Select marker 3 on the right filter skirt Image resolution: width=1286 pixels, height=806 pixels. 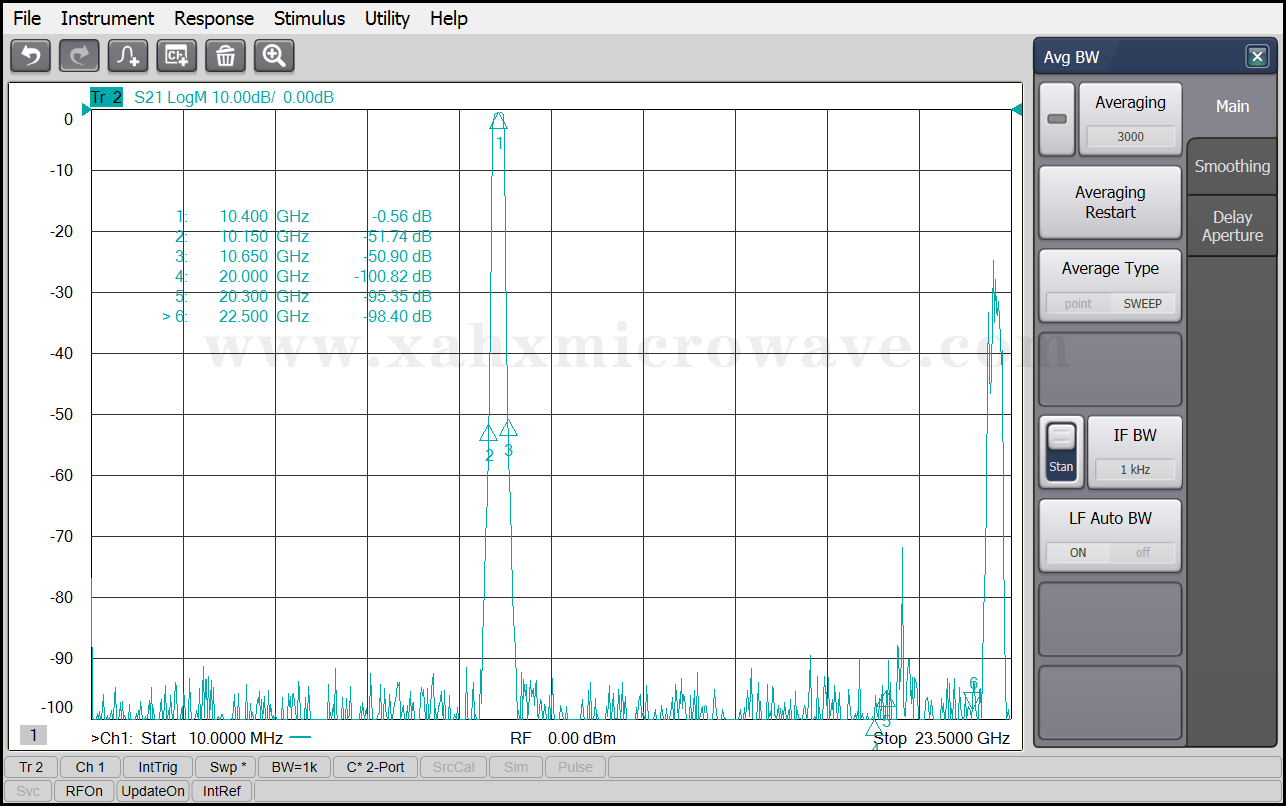(508, 428)
